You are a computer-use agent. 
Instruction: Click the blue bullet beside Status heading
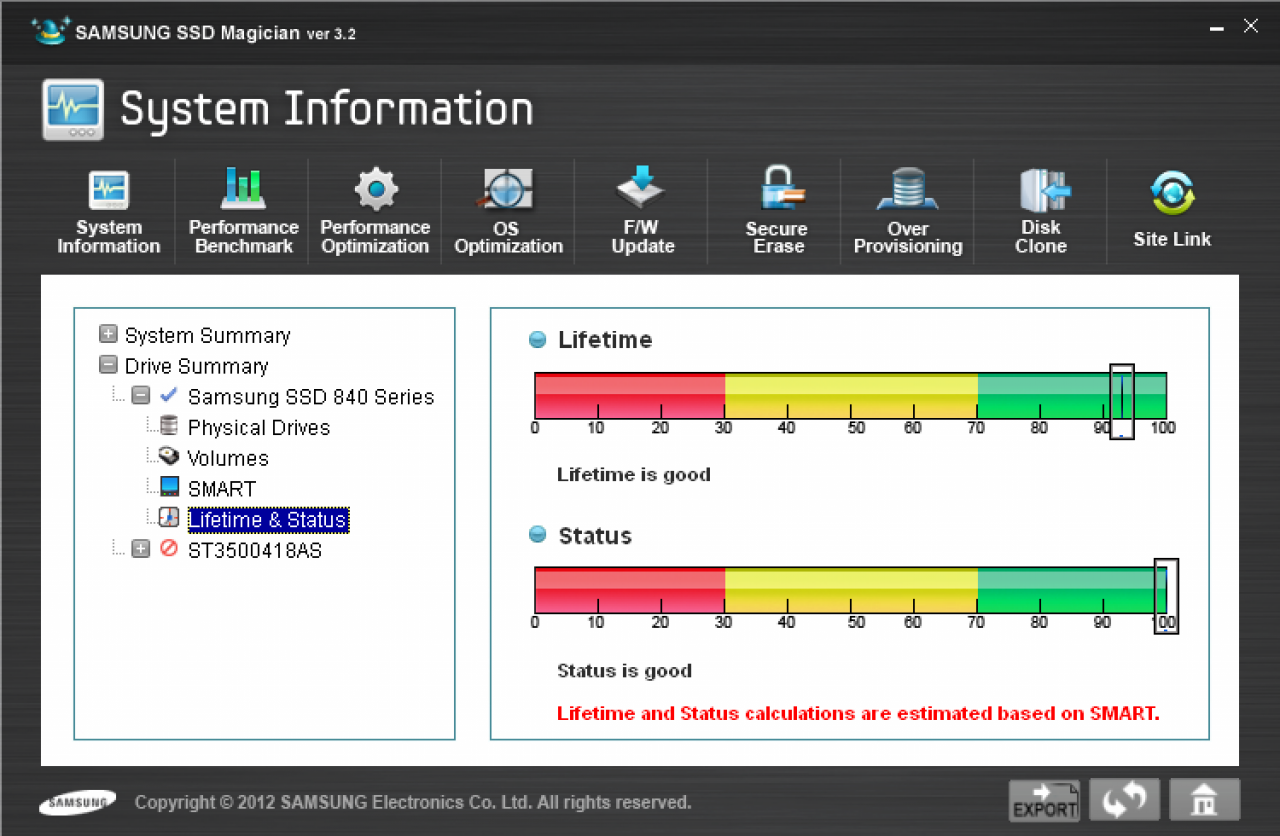tap(538, 535)
